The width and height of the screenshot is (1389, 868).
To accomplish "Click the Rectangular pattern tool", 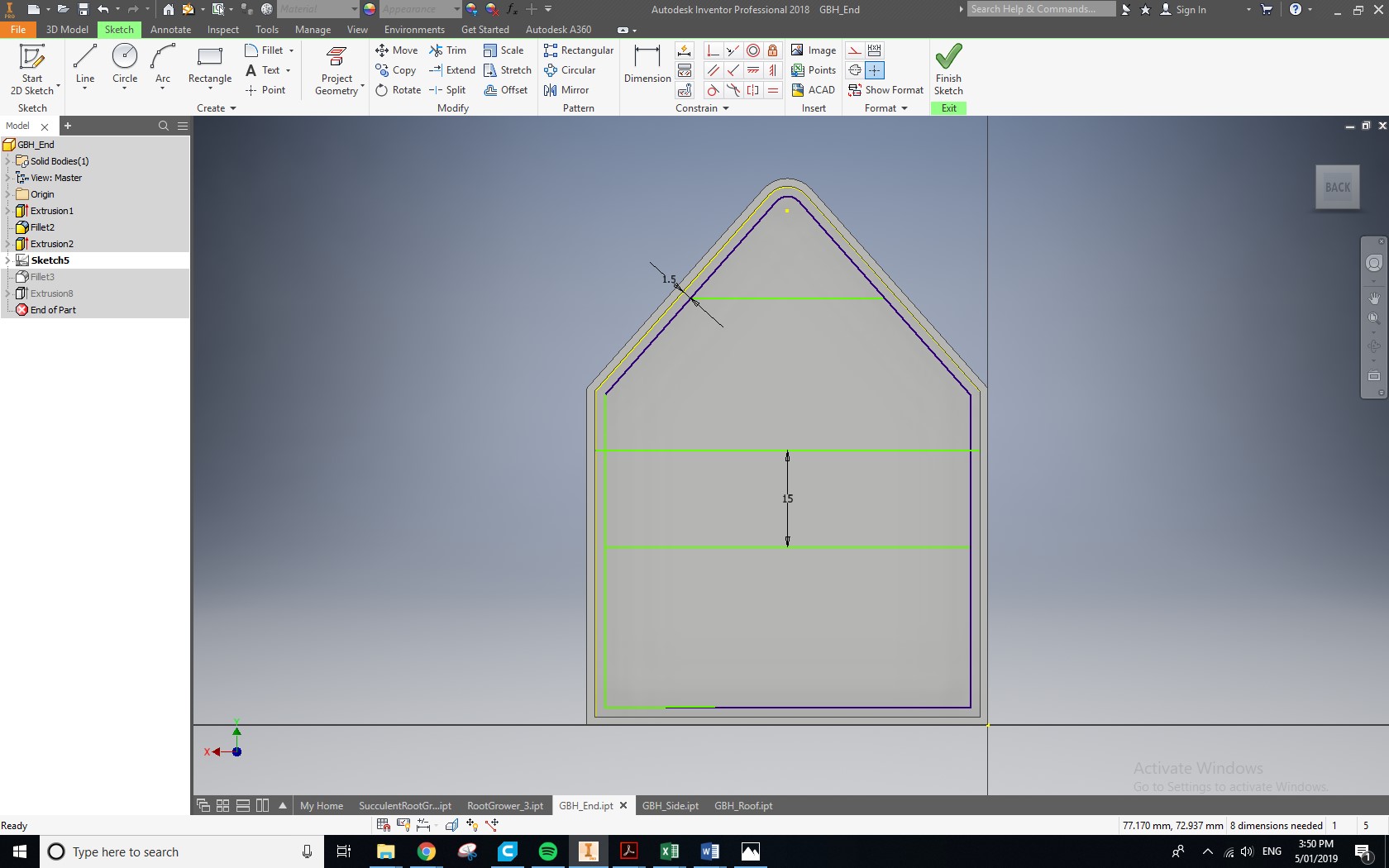I will [579, 50].
